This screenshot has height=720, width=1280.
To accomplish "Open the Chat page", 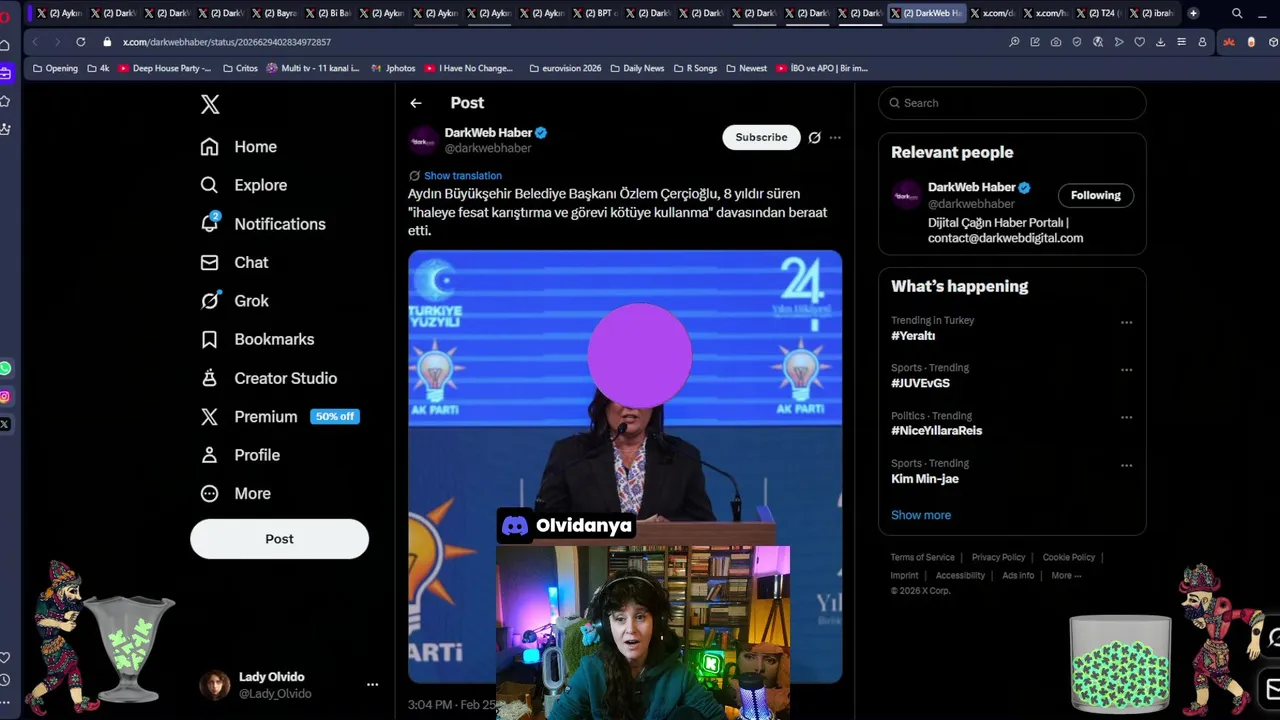I will (x=234, y=262).
